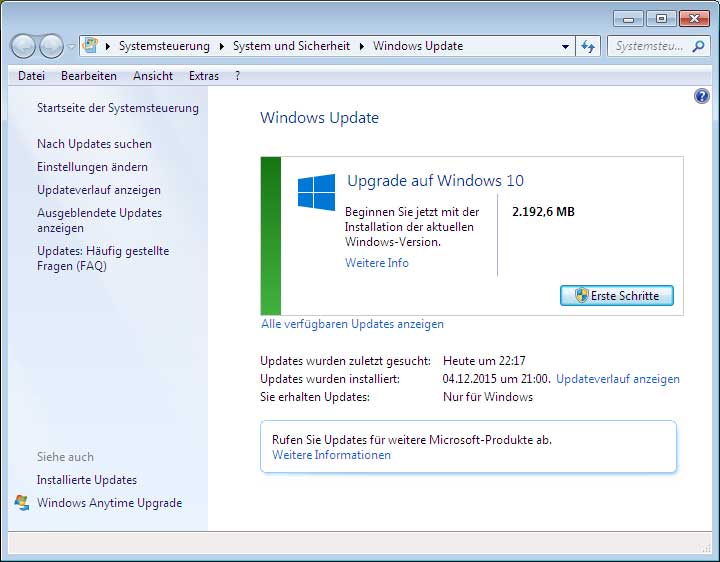Screen dimensions: 720x562
Task: Click Heute um 22:17 text
Action: click(x=484, y=361)
